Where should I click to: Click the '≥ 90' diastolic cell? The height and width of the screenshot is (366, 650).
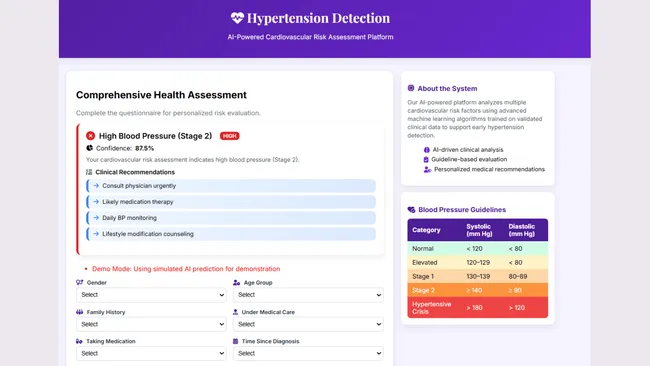(515, 290)
